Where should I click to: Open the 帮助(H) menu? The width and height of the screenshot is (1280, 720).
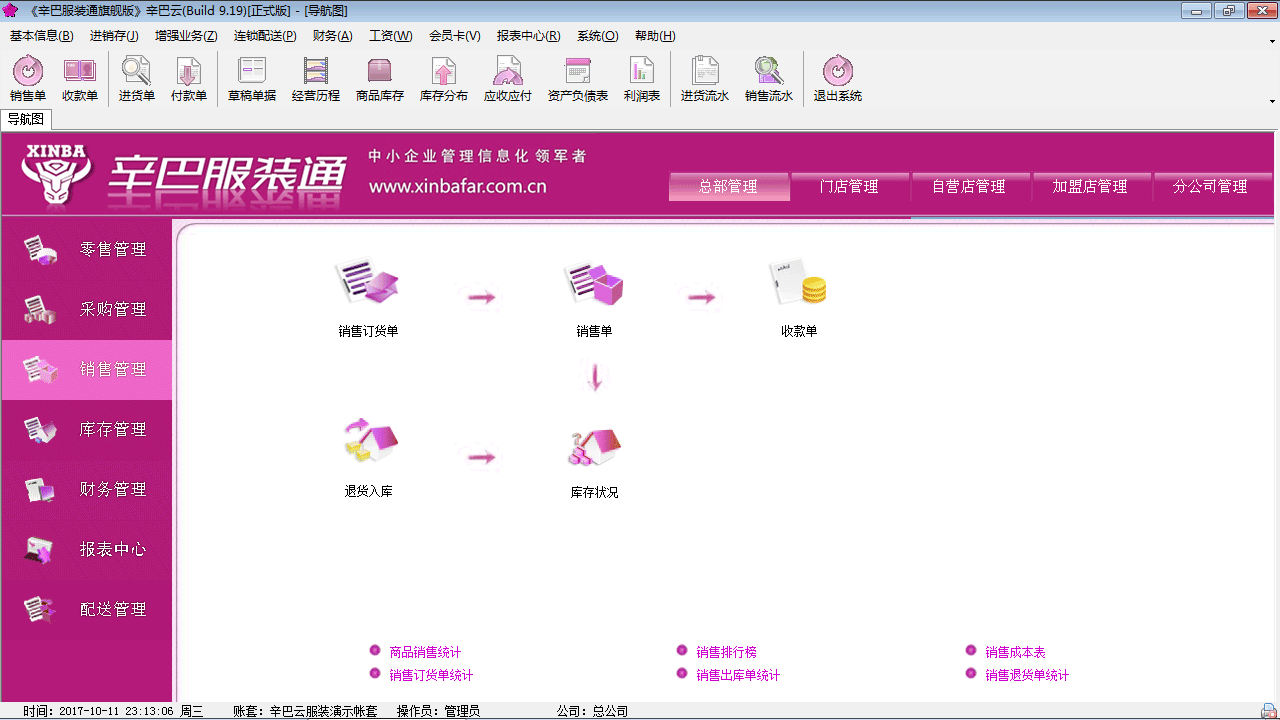pyautogui.click(x=655, y=36)
